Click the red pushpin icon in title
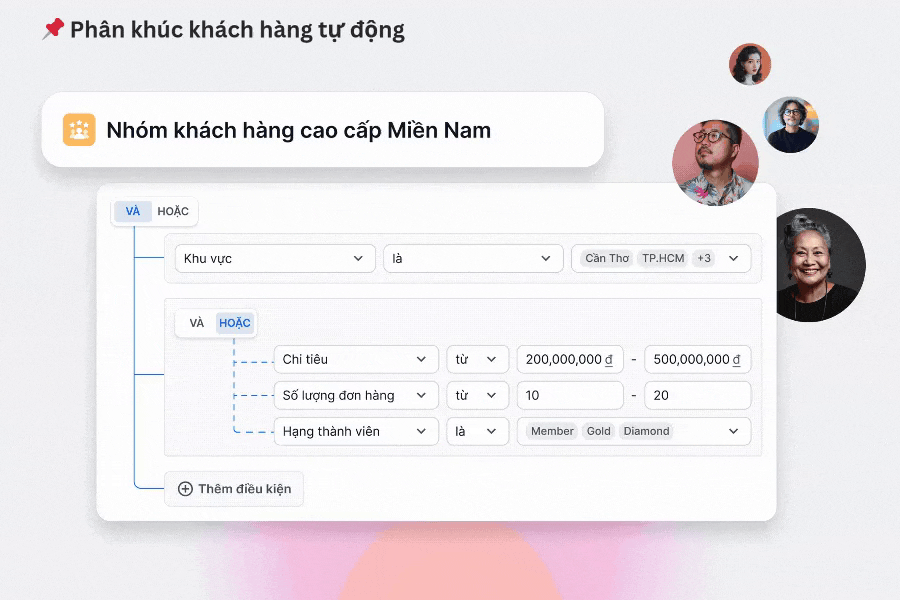The image size is (900, 600). tap(53, 29)
